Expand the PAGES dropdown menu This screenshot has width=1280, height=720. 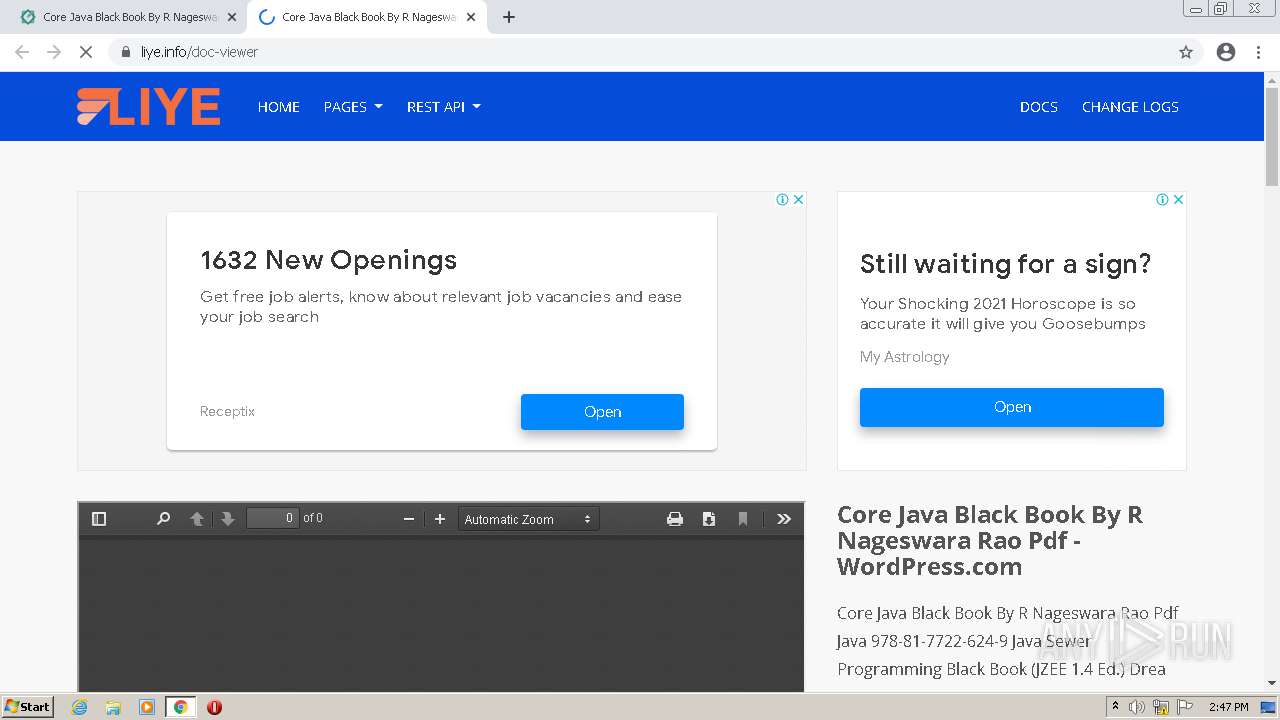pos(353,107)
